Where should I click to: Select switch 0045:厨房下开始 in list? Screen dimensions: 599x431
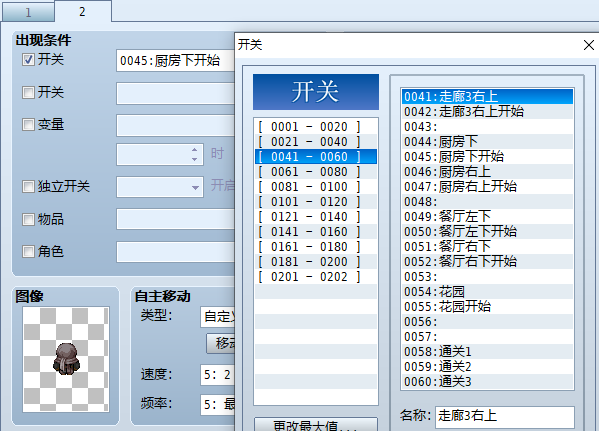point(487,157)
